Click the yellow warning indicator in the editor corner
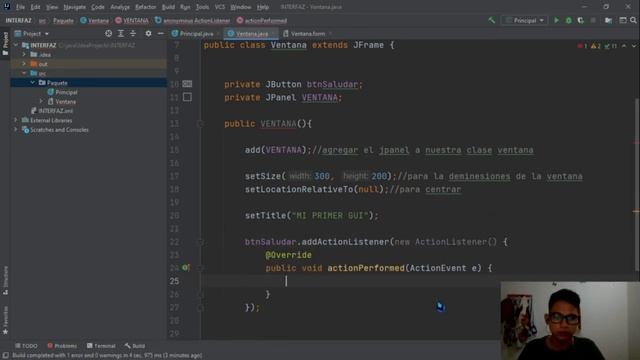The image size is (640, 360). tap(596, 46)
